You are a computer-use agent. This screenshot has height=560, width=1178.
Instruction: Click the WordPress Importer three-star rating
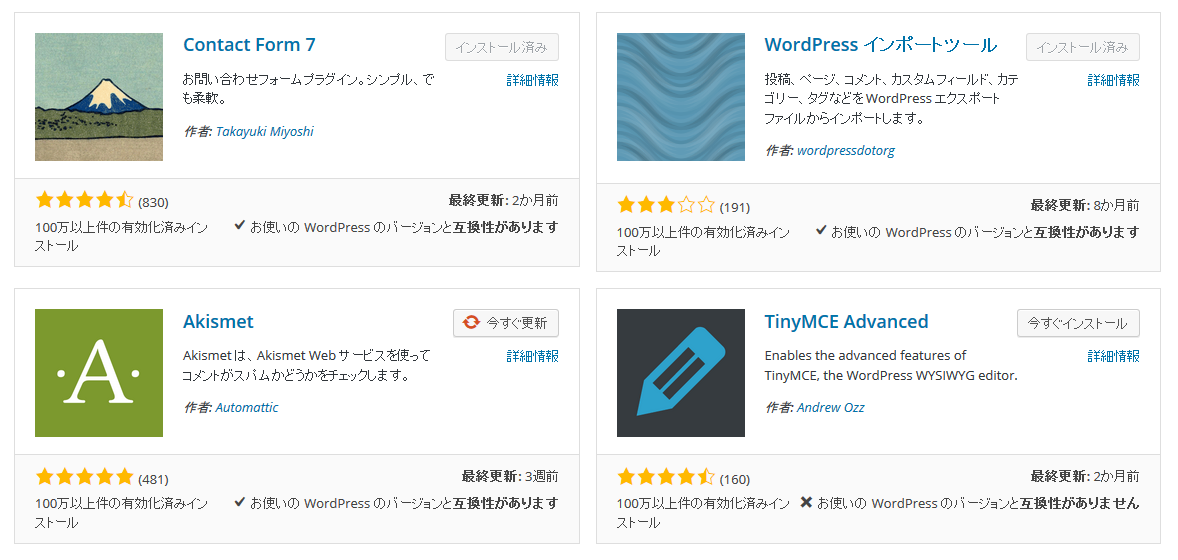coord(666,205)
